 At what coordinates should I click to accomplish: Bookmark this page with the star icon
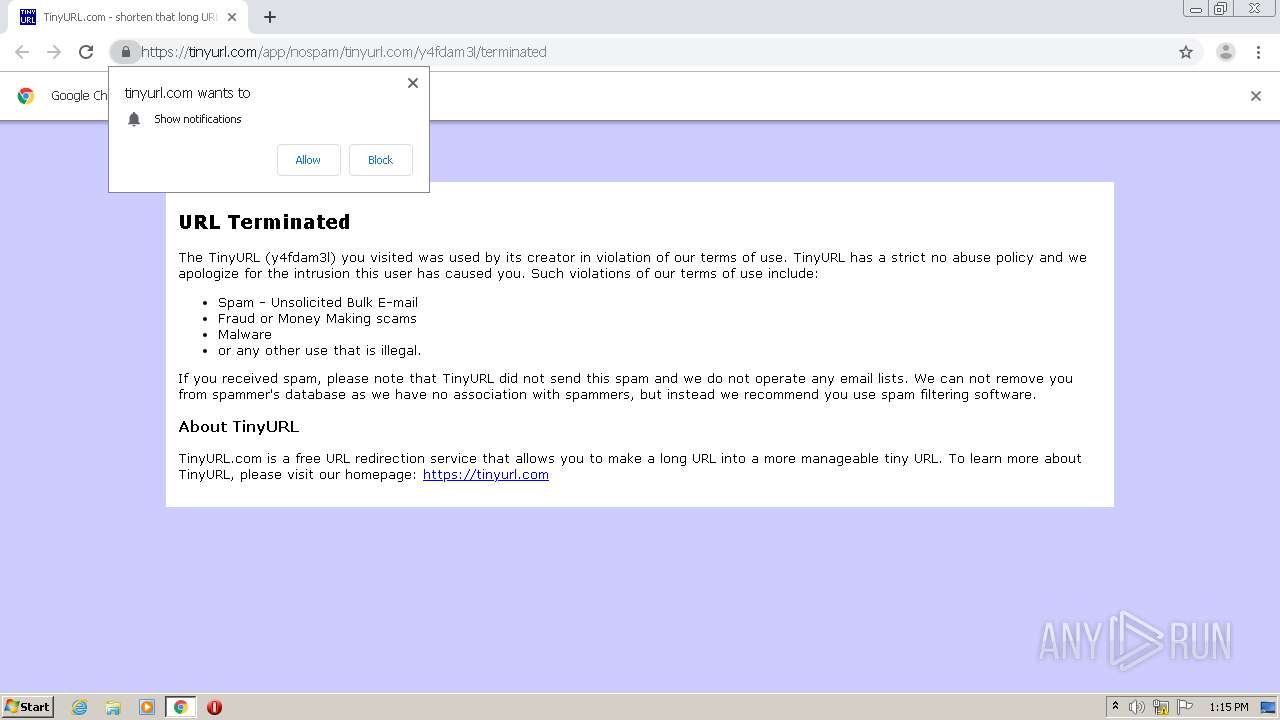pyautogui.click(x=1186, y=52)
